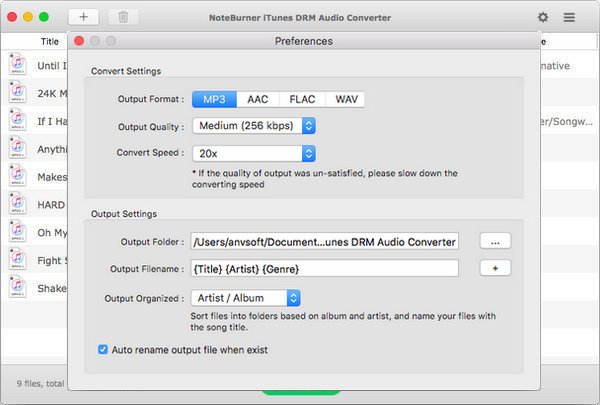Select the 'If I Ha' song row title
This screenshot has width=600, height=405.
(x=52, y=121)
